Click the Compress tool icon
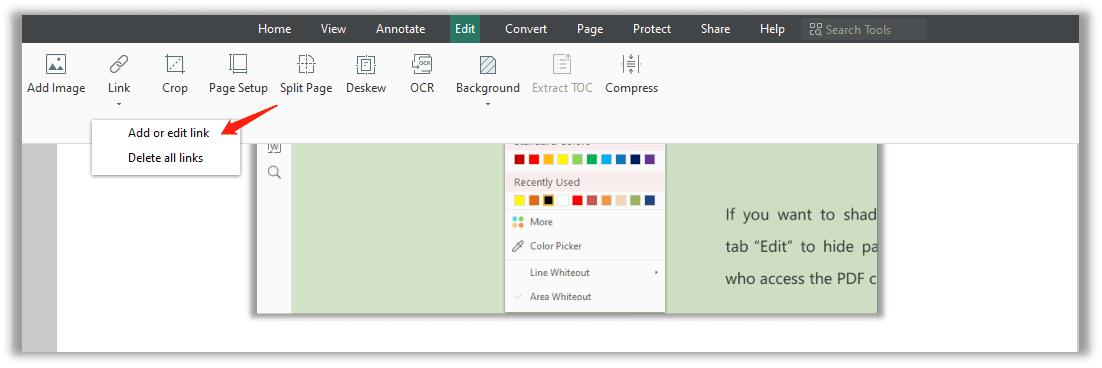The width and height of the screenshot is (1102, 368). [x=631, y=64]
